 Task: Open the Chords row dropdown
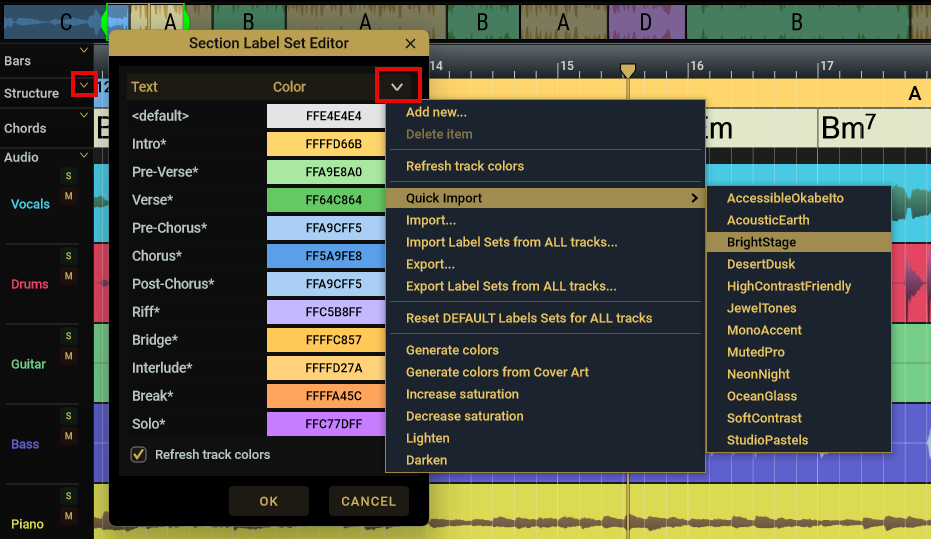(84, 115)
